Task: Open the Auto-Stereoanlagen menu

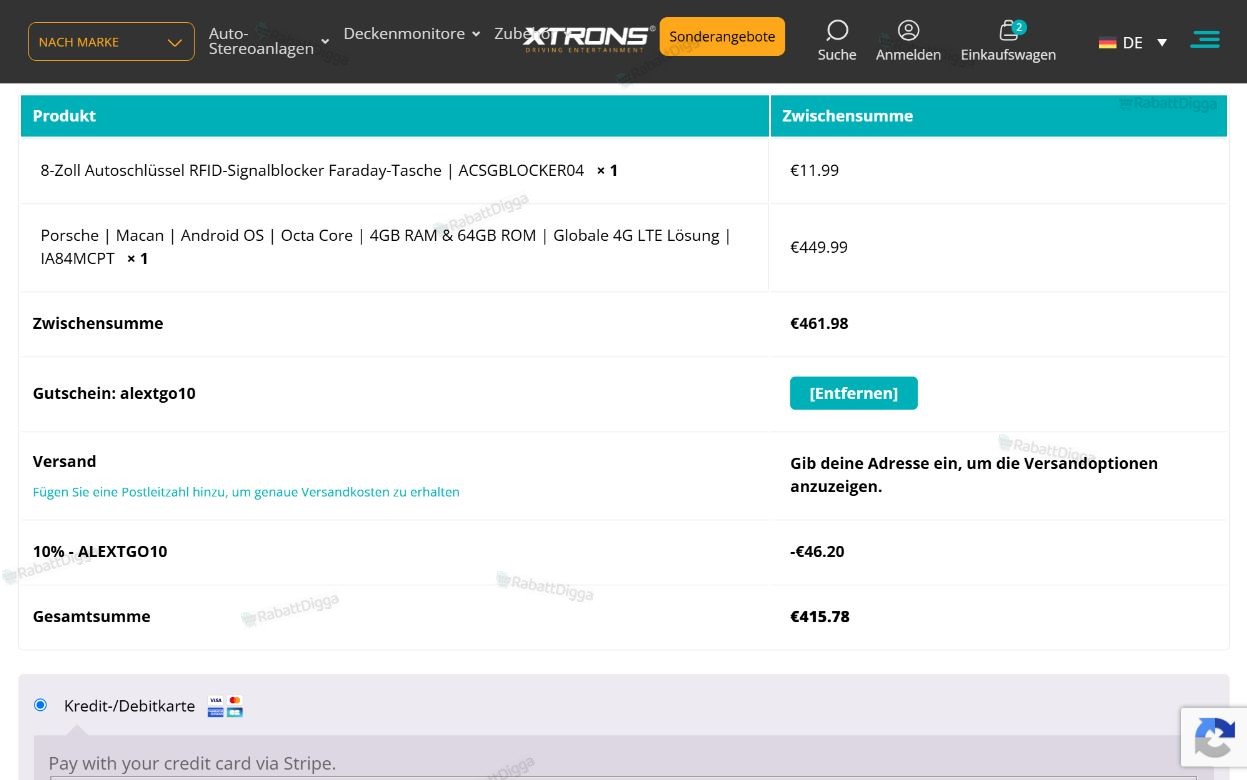Action: tap(261, 41)
